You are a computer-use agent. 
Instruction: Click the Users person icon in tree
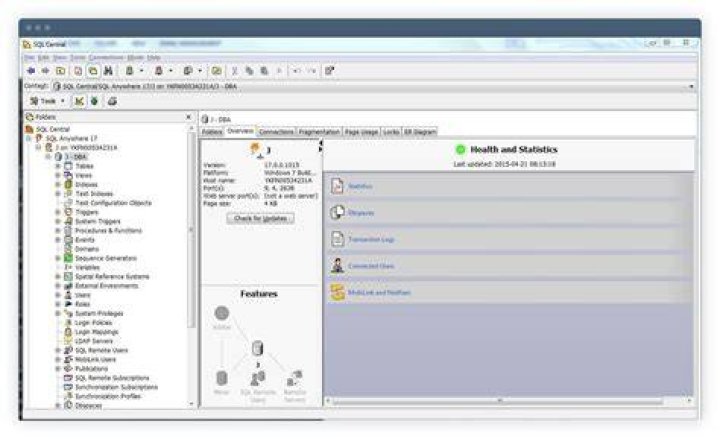(68, 295)
